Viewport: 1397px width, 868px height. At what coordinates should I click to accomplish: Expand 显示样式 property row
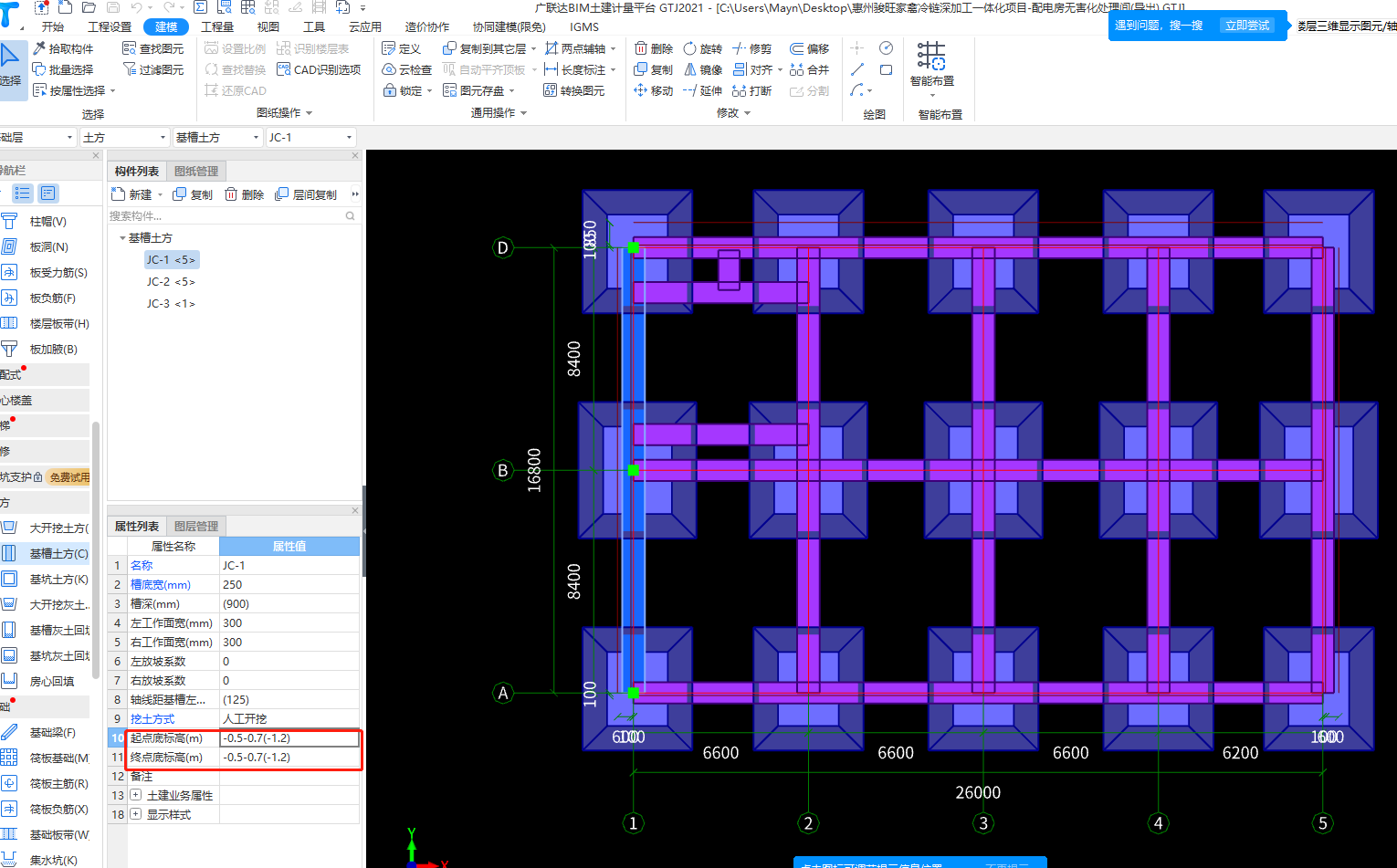coord(135,814)
